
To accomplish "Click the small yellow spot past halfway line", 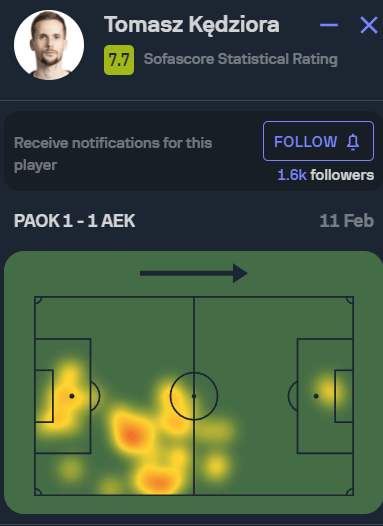I will (216, 466).
